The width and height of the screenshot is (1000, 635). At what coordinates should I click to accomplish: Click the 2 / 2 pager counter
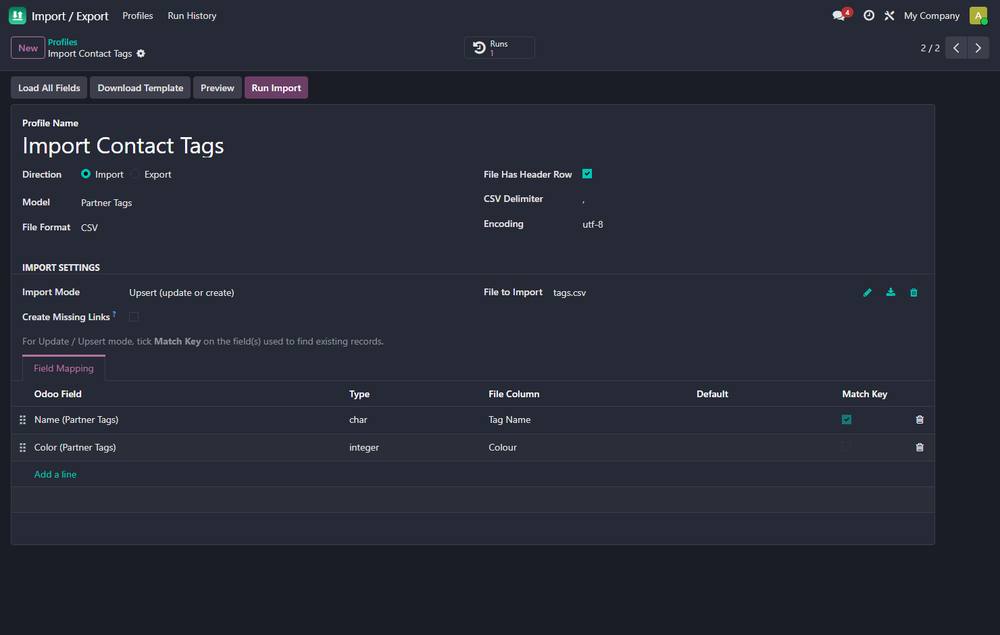(x=930, y=48)
